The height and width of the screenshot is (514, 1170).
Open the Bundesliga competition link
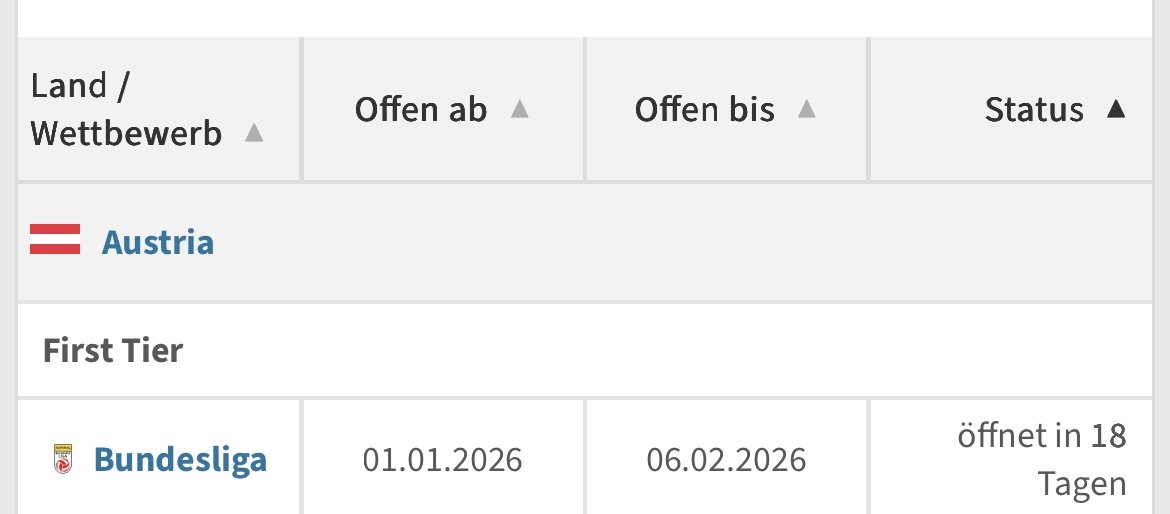(x=180, y=459)
